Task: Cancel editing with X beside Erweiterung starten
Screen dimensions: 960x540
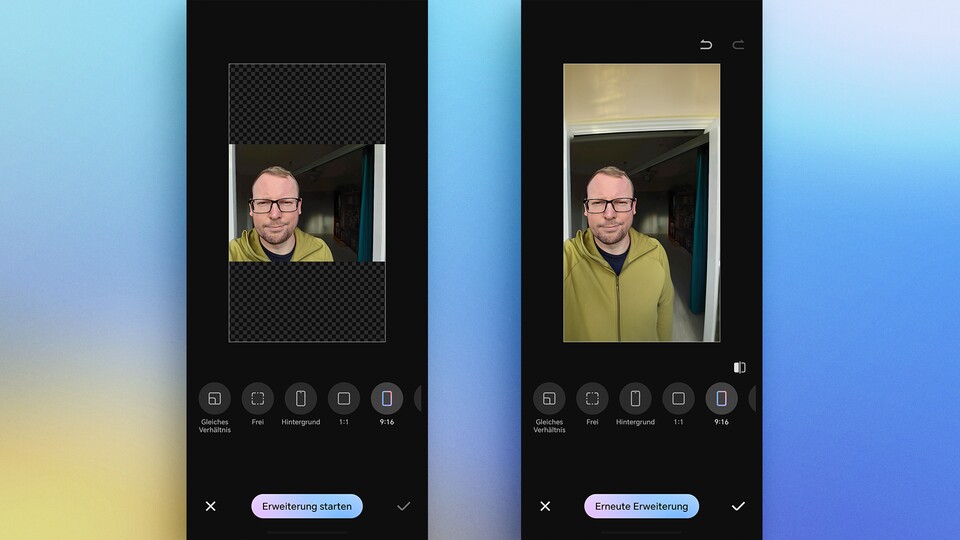Action: (210, 506)
